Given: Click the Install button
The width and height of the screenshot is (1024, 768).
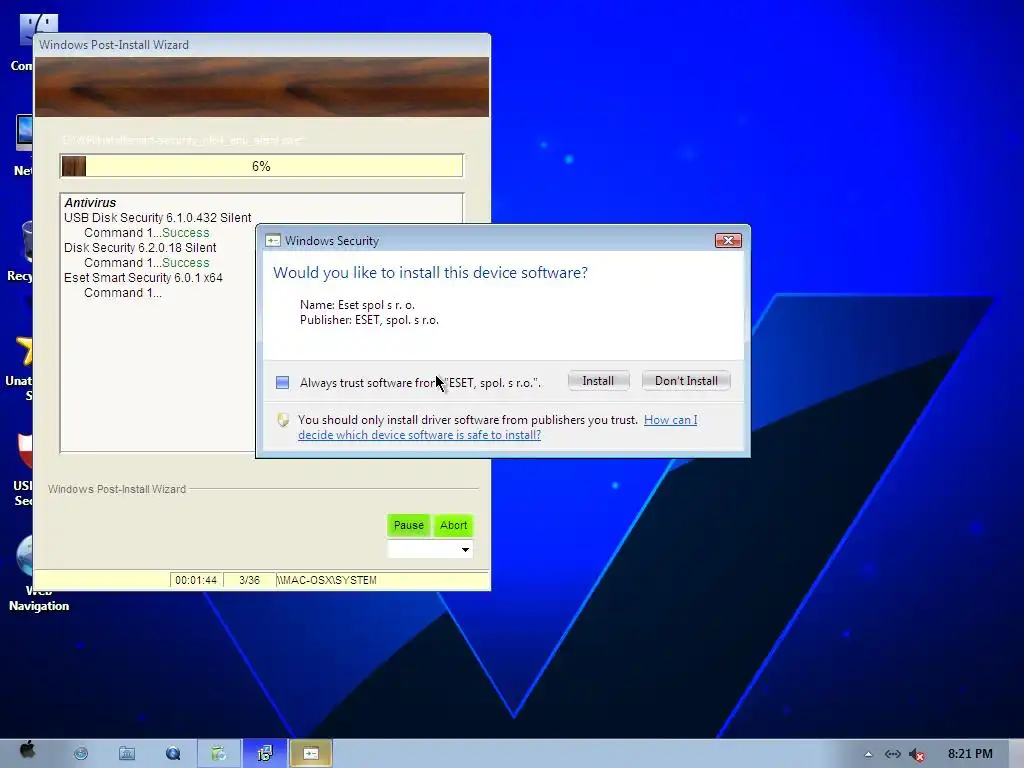Looking at the screenshot, I should pyautogui.click(x=598, y=381).
